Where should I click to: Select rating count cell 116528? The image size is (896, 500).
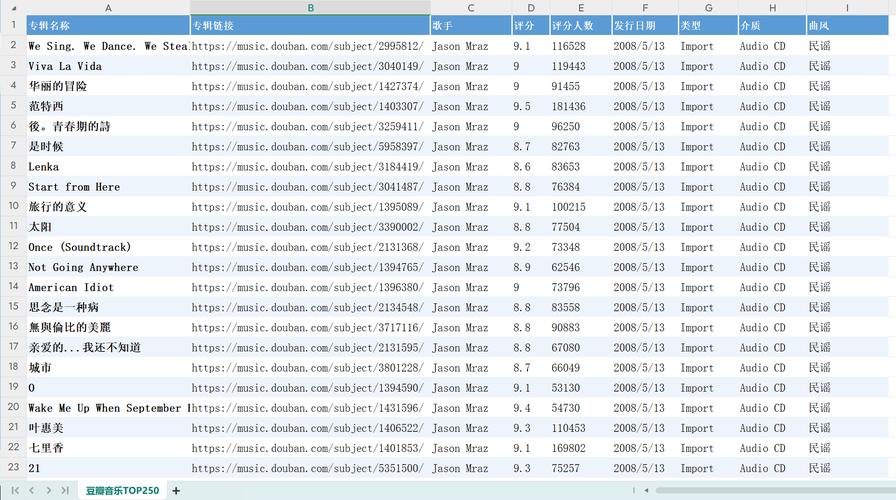581,46
